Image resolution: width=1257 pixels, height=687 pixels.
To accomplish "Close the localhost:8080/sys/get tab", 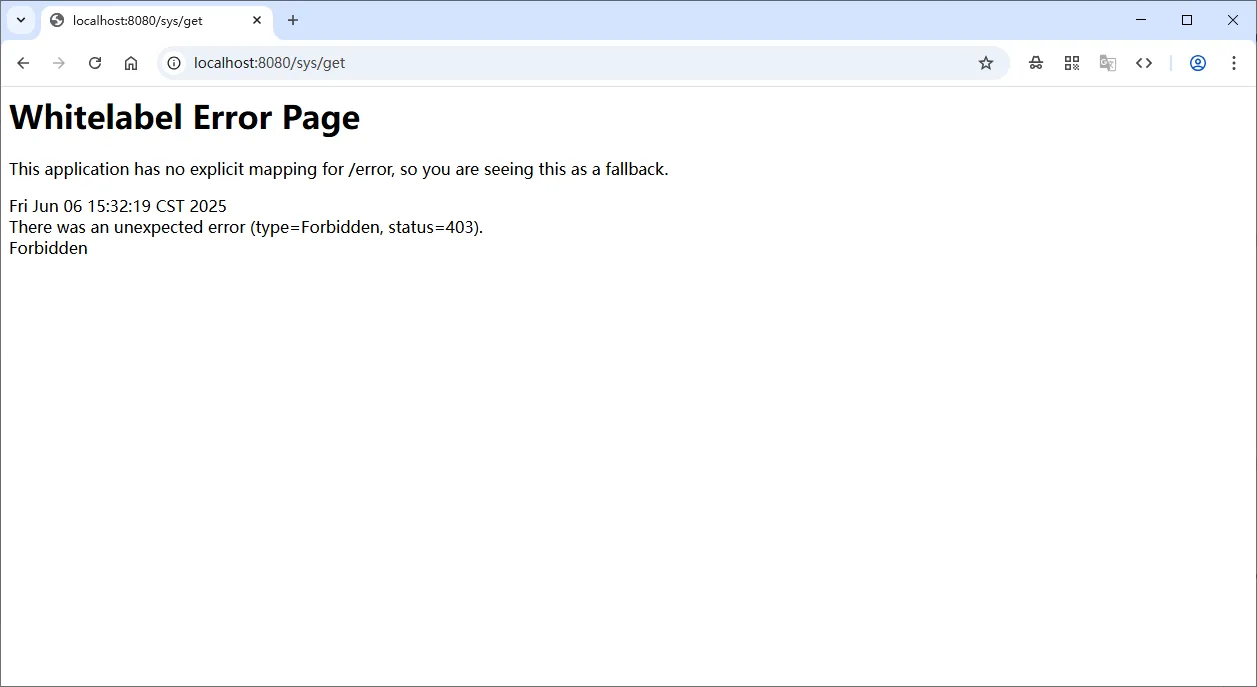I will coord(257,20).
